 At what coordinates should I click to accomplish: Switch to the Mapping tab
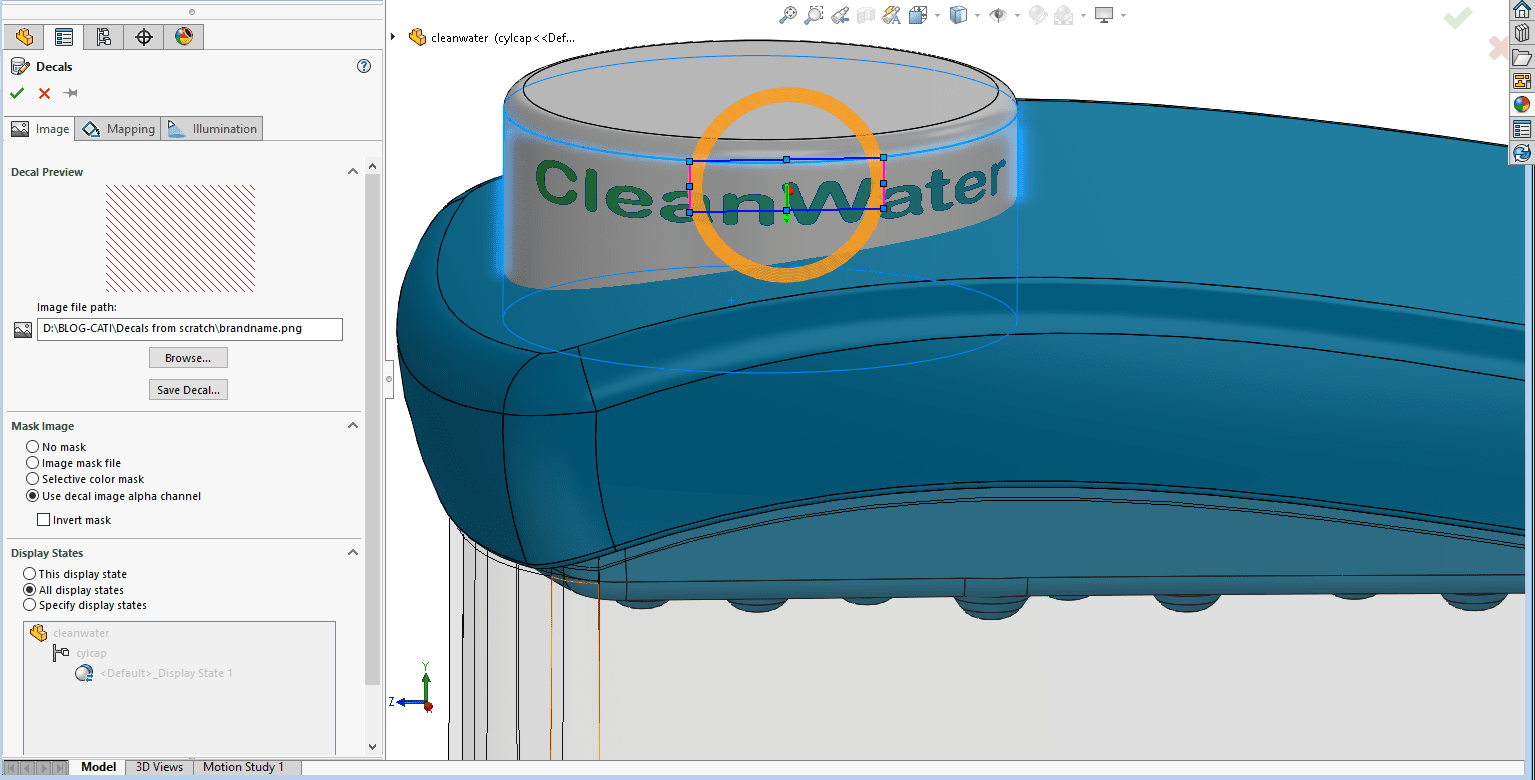click(117, 128)
